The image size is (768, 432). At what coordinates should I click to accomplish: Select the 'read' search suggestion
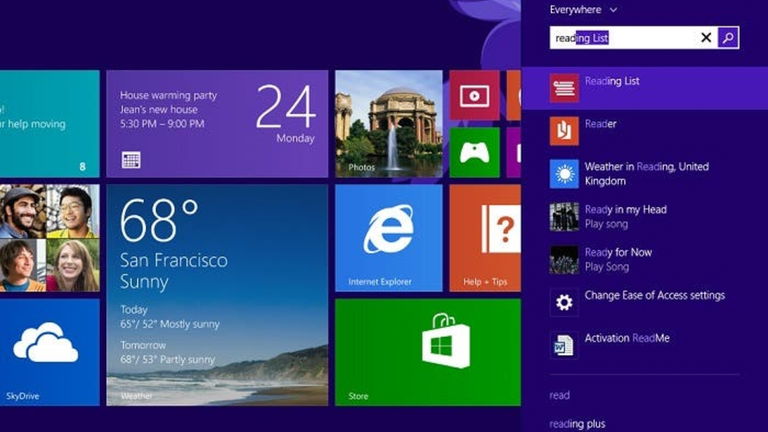click(x=559, y=395)
